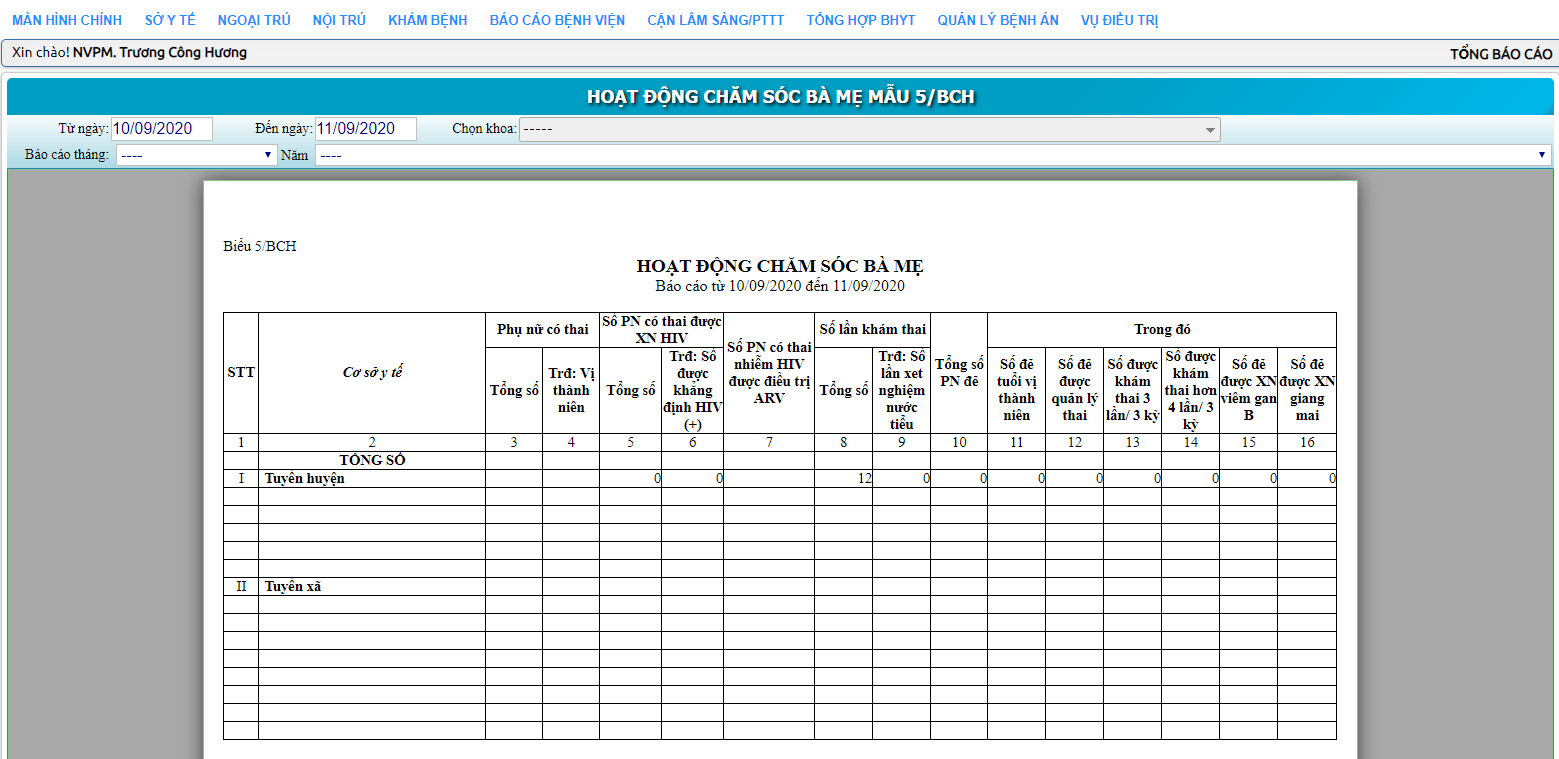This screenshot has height=759, width=1559.
Task: Click 'Biểu 5/BCH' label in report
Action: coord(260,247)
